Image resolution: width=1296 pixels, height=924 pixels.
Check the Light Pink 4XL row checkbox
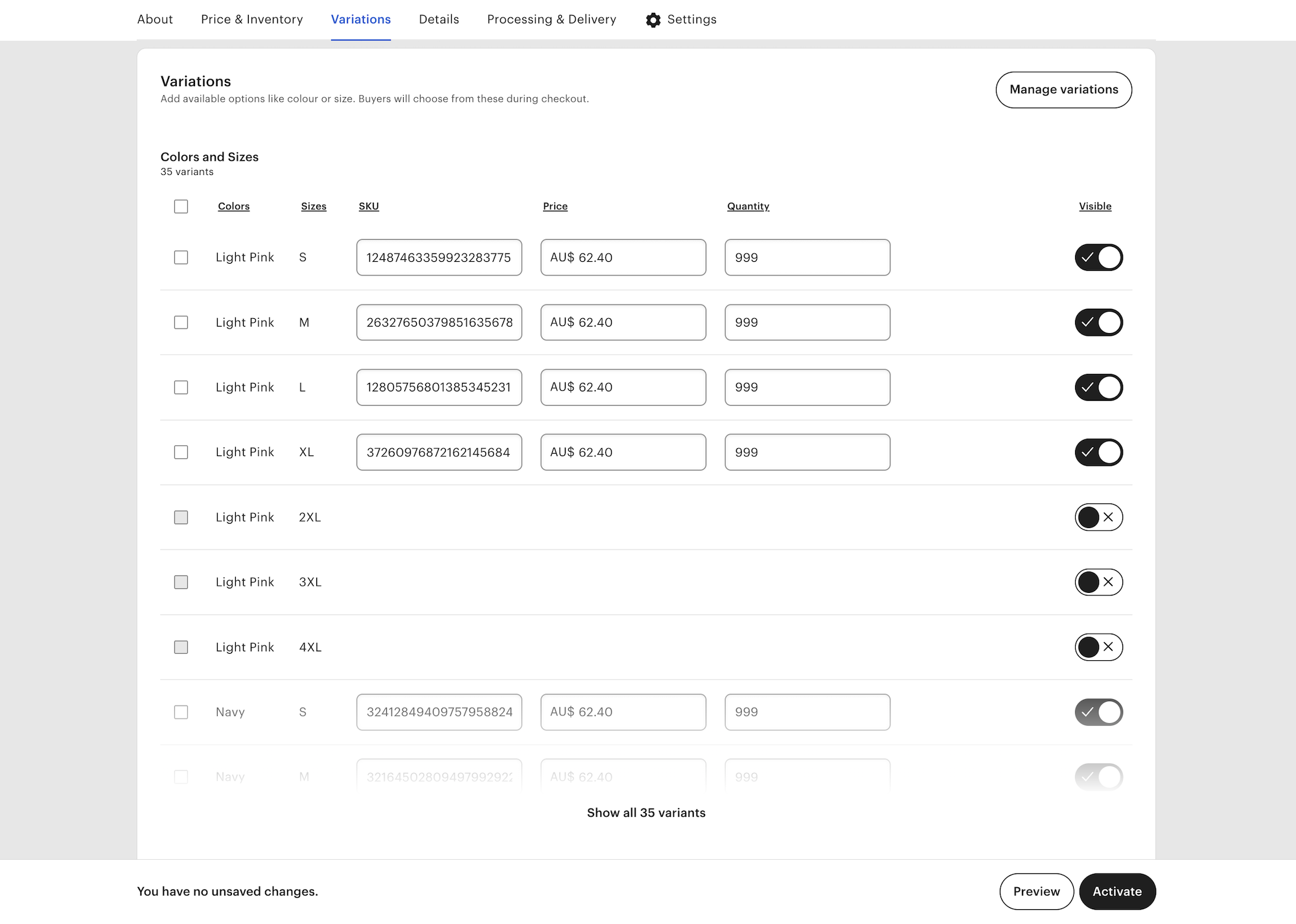(x=181, y=647)
